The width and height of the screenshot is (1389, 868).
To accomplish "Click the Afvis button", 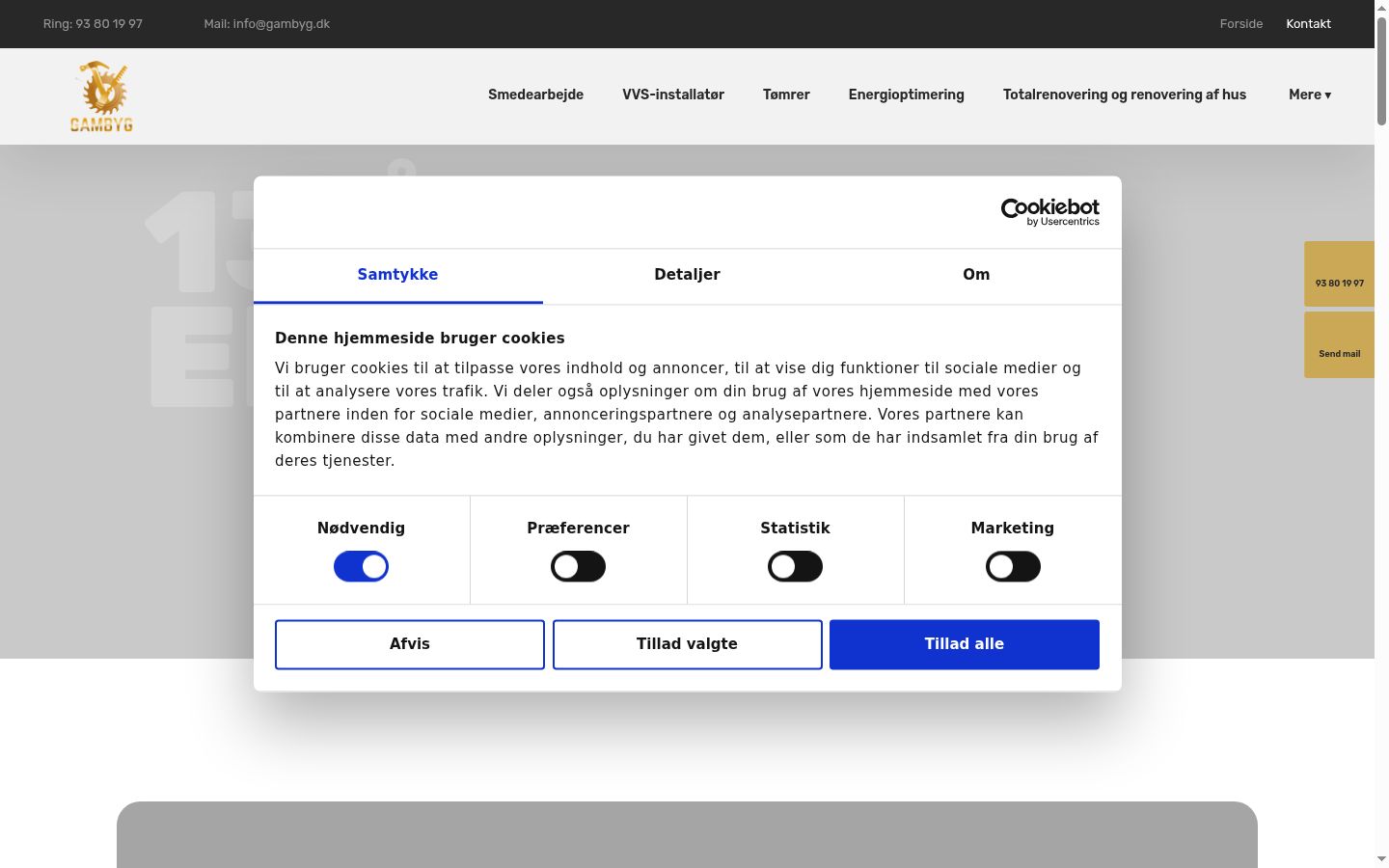I will point(410,644).
